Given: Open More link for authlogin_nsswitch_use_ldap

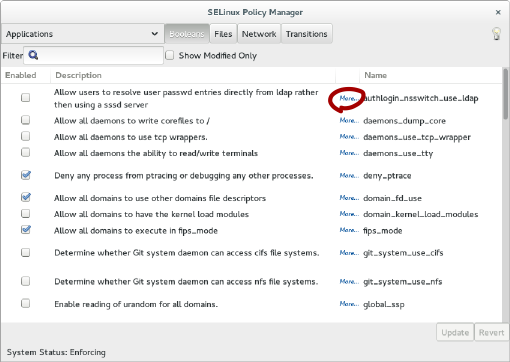Looking at the screenshot, I should [349, 98].
